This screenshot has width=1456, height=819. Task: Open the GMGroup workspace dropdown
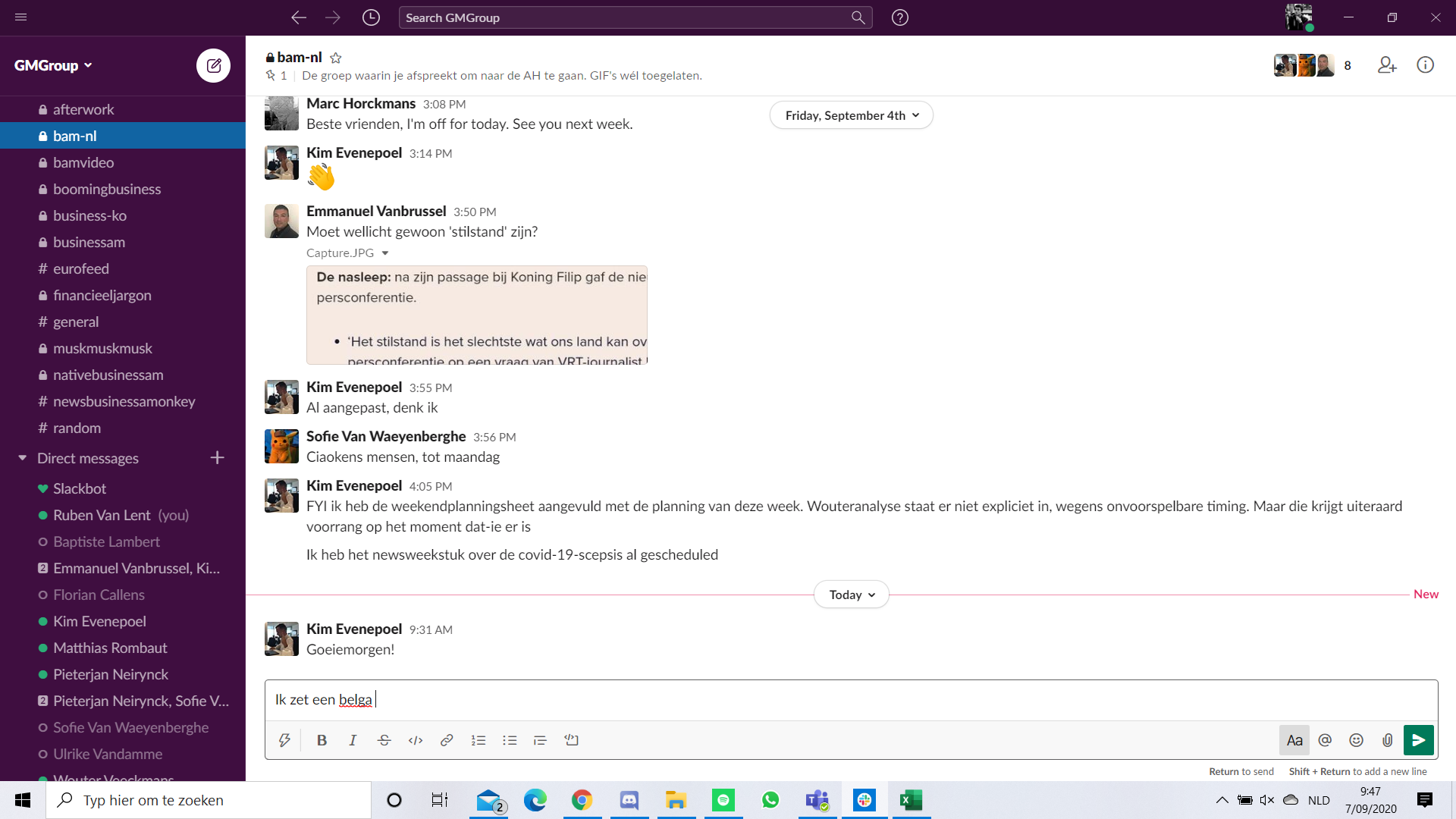[53, 65]
